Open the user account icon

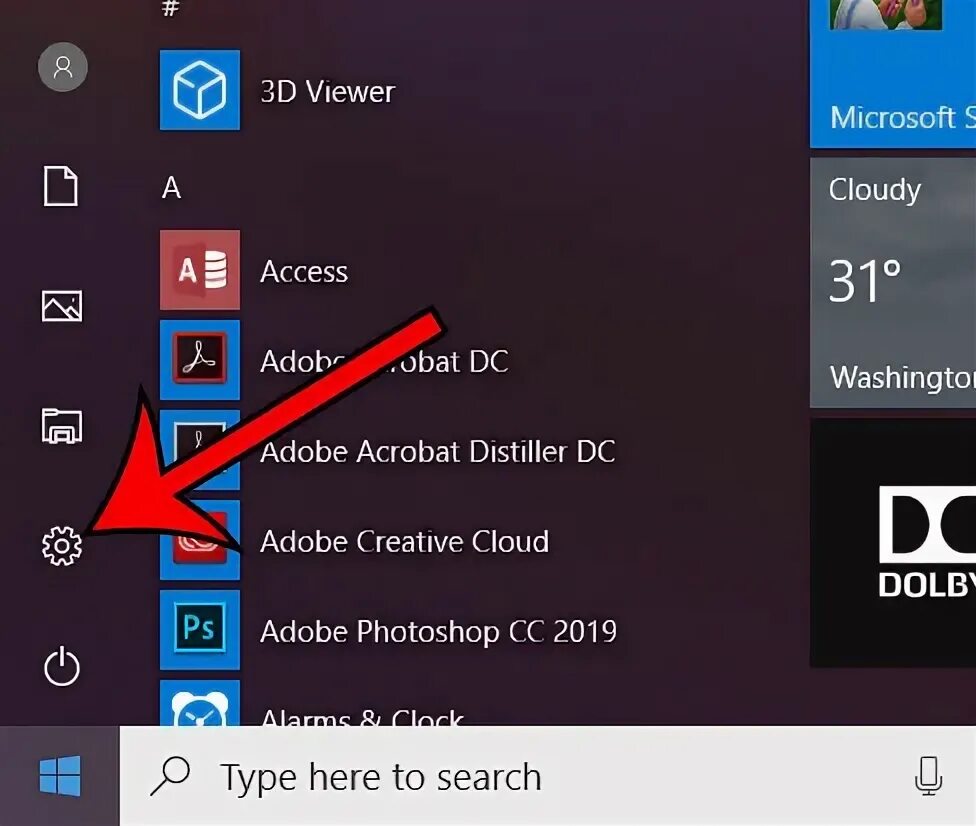62,67
